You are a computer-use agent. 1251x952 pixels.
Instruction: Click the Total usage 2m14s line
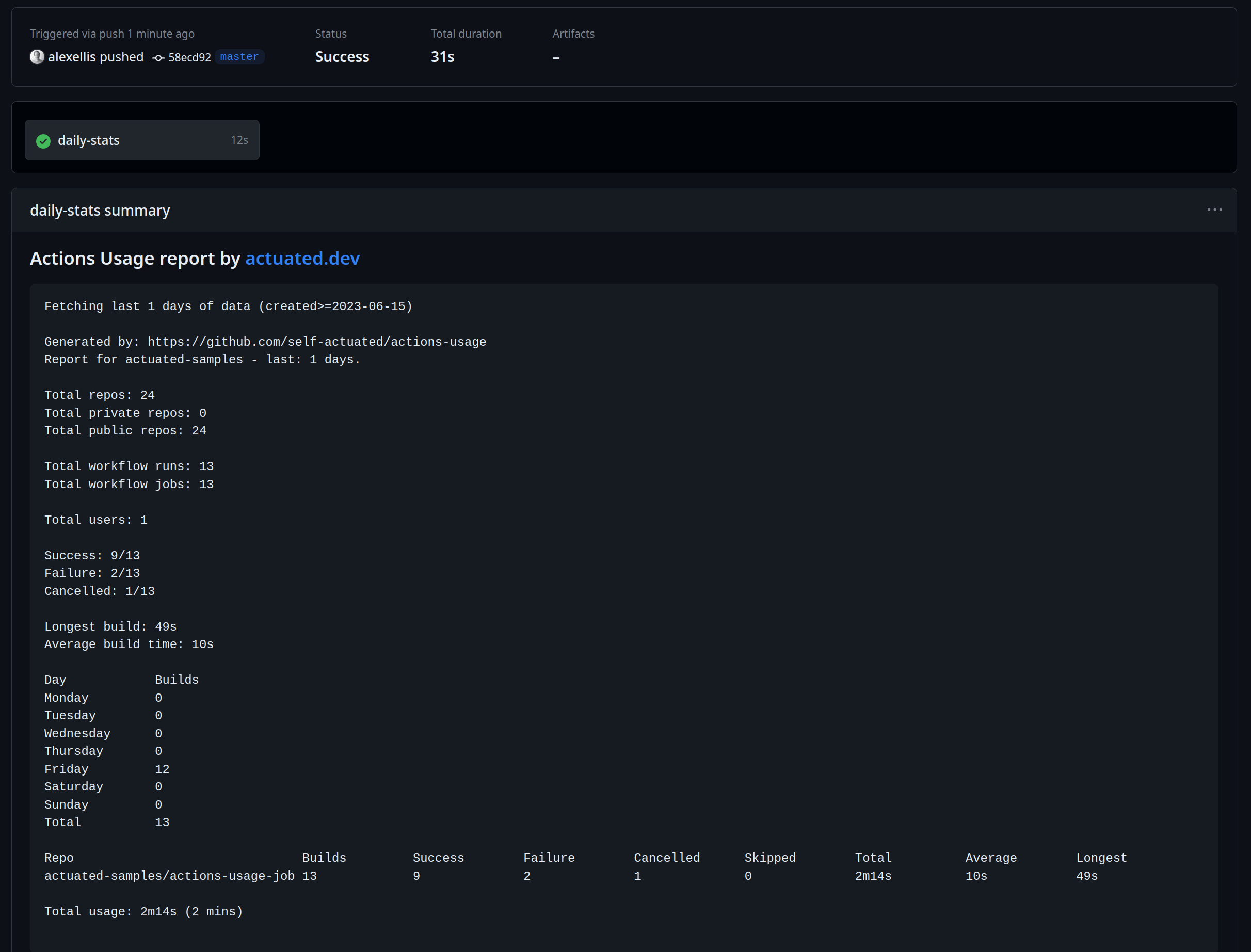pos(143,912)
